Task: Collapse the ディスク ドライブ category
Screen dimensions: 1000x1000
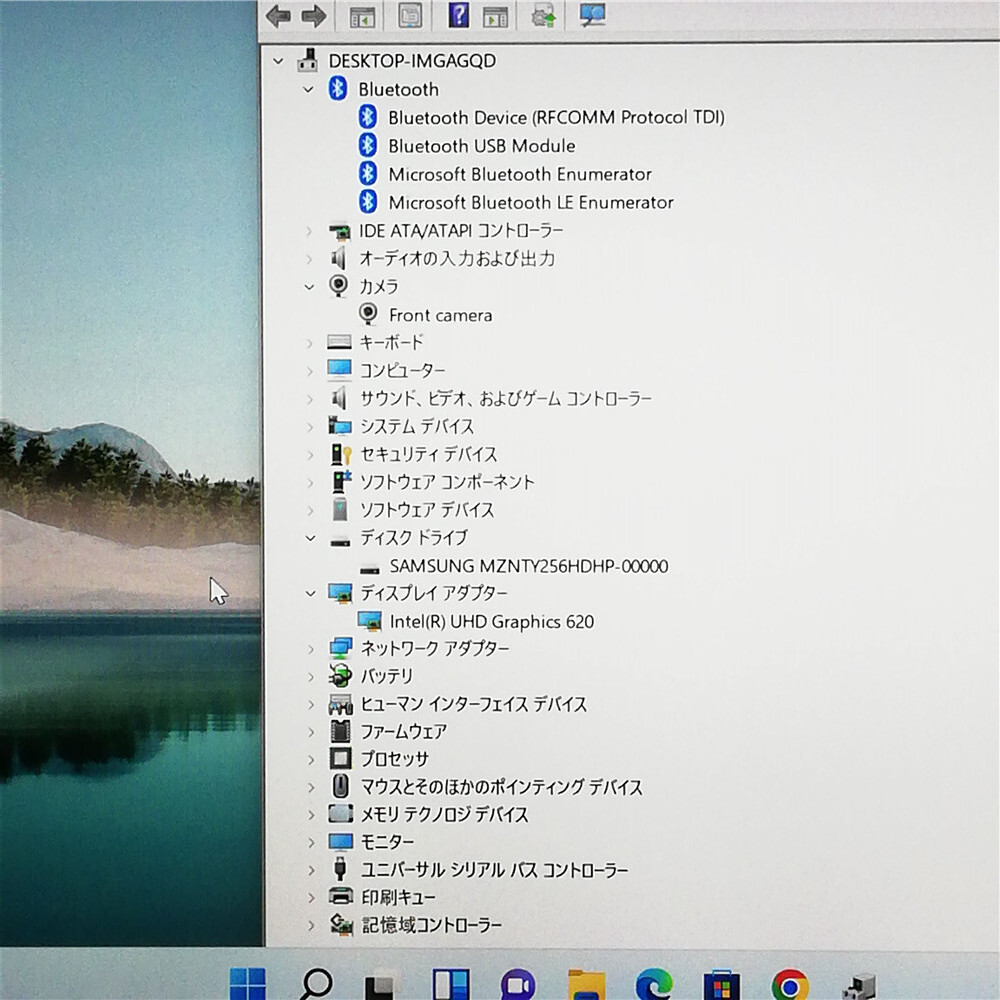Action: tap(311, 538)
